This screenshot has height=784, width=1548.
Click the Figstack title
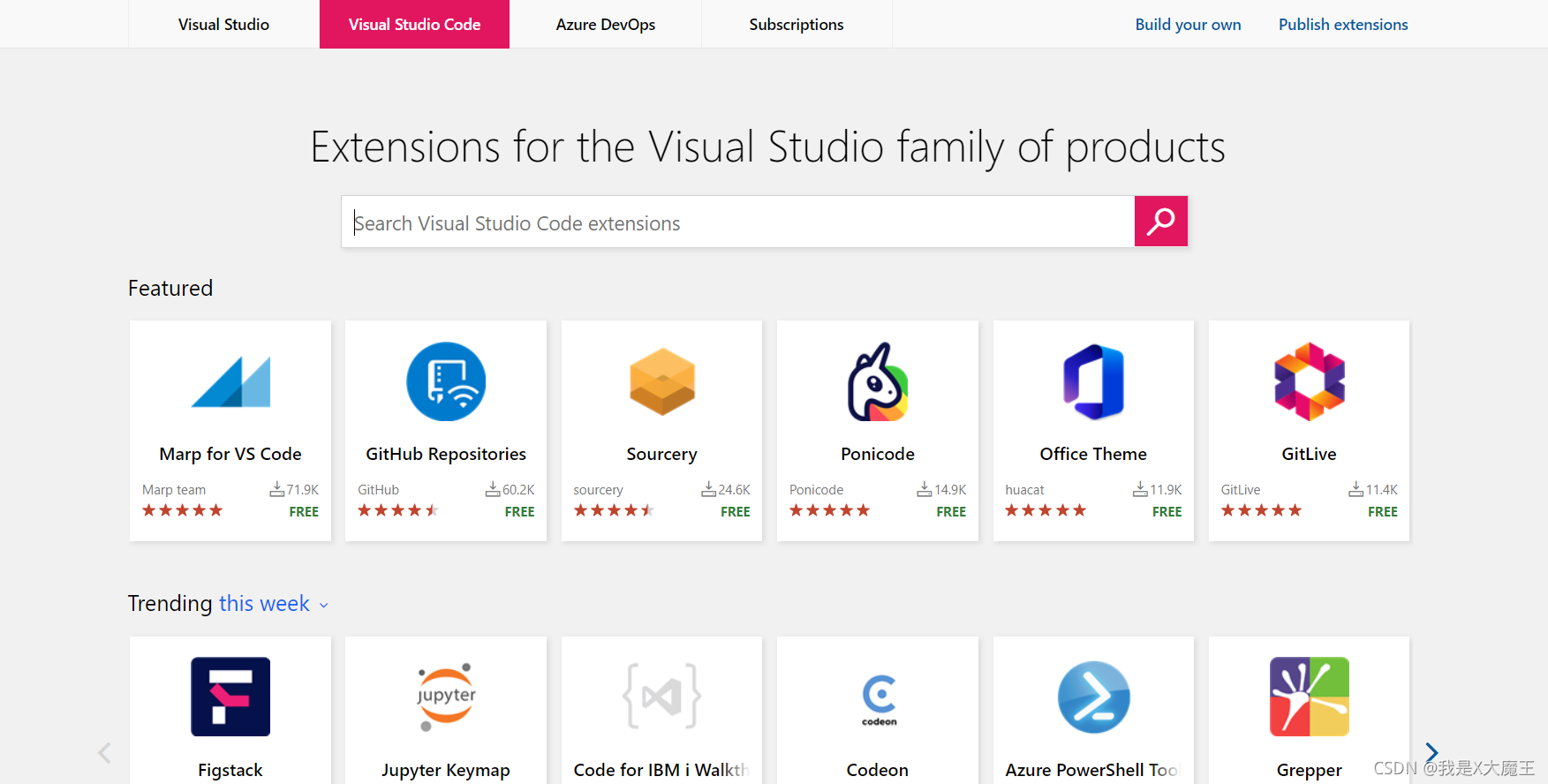pos(230,770)
